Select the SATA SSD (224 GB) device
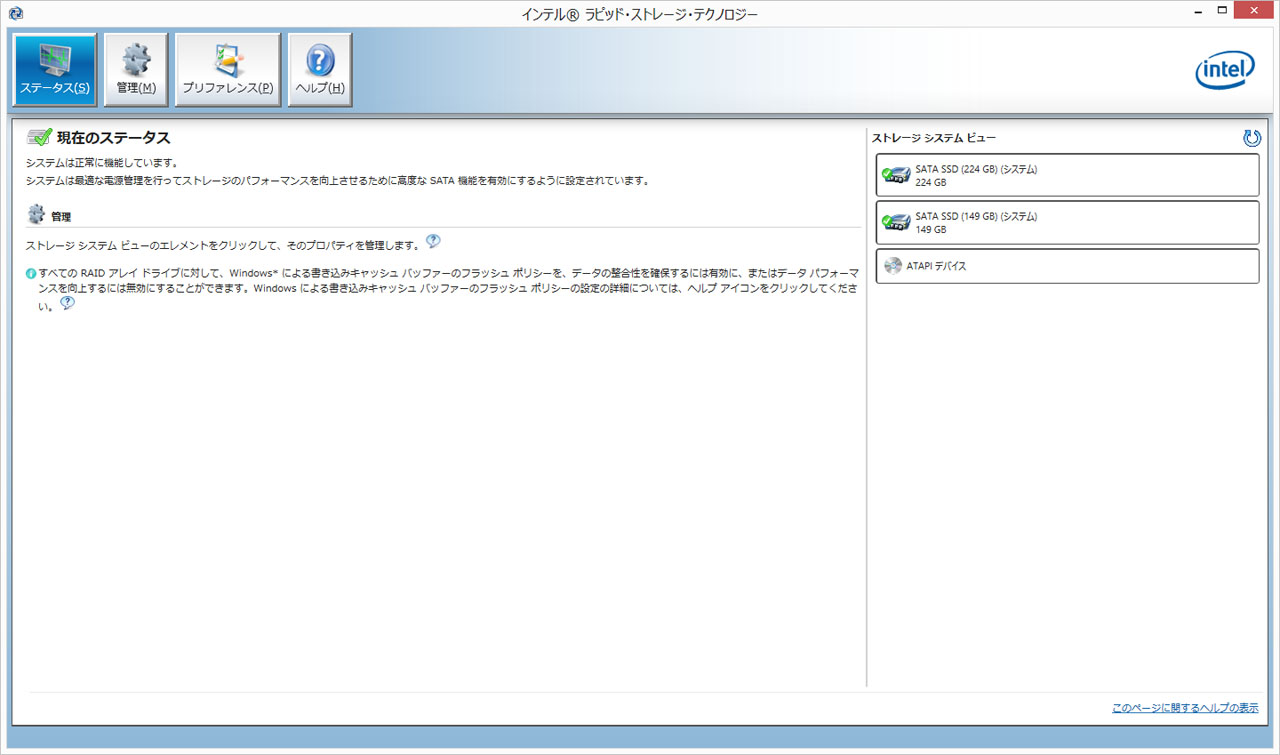Viewport: 1280px width, 755px height. tap(1067, 175)
